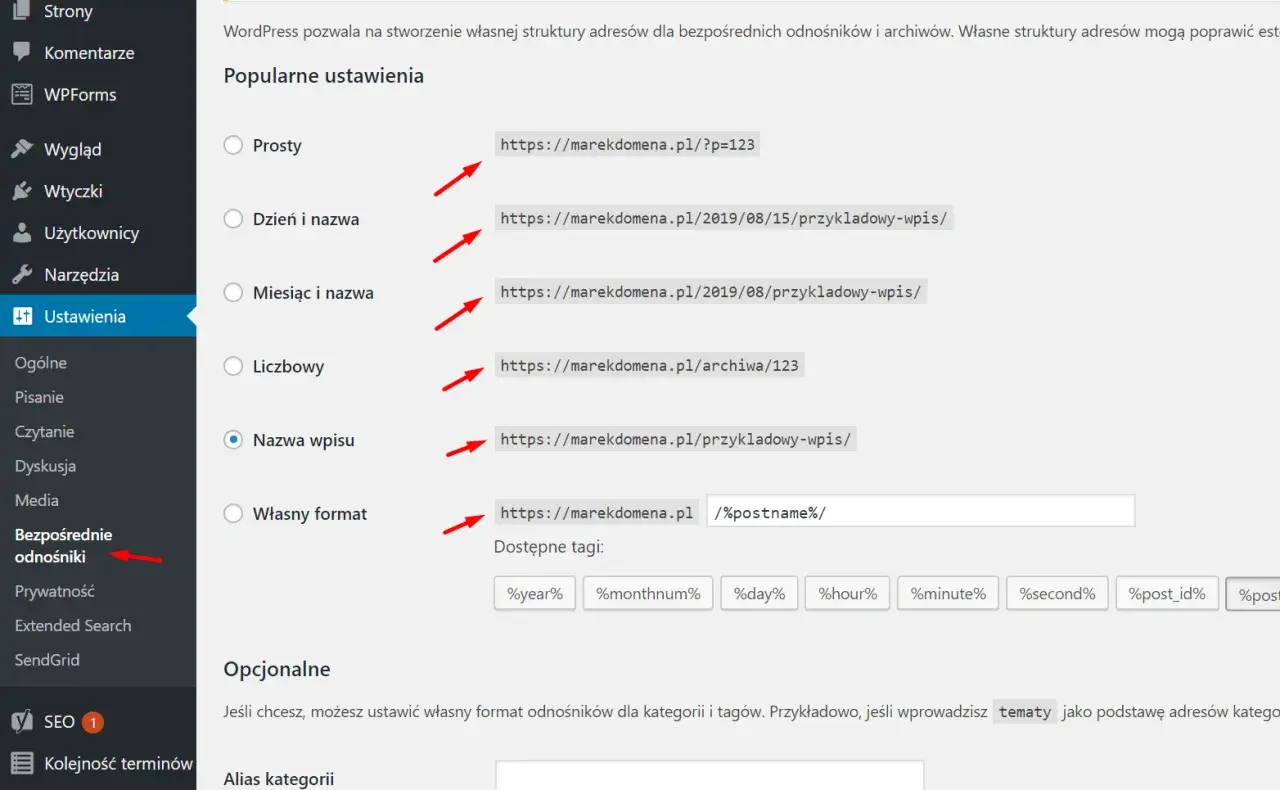Screen dimensions: 1280x790
Task: Click the WPForms icon in sidebar
Action: click(21, 95)
